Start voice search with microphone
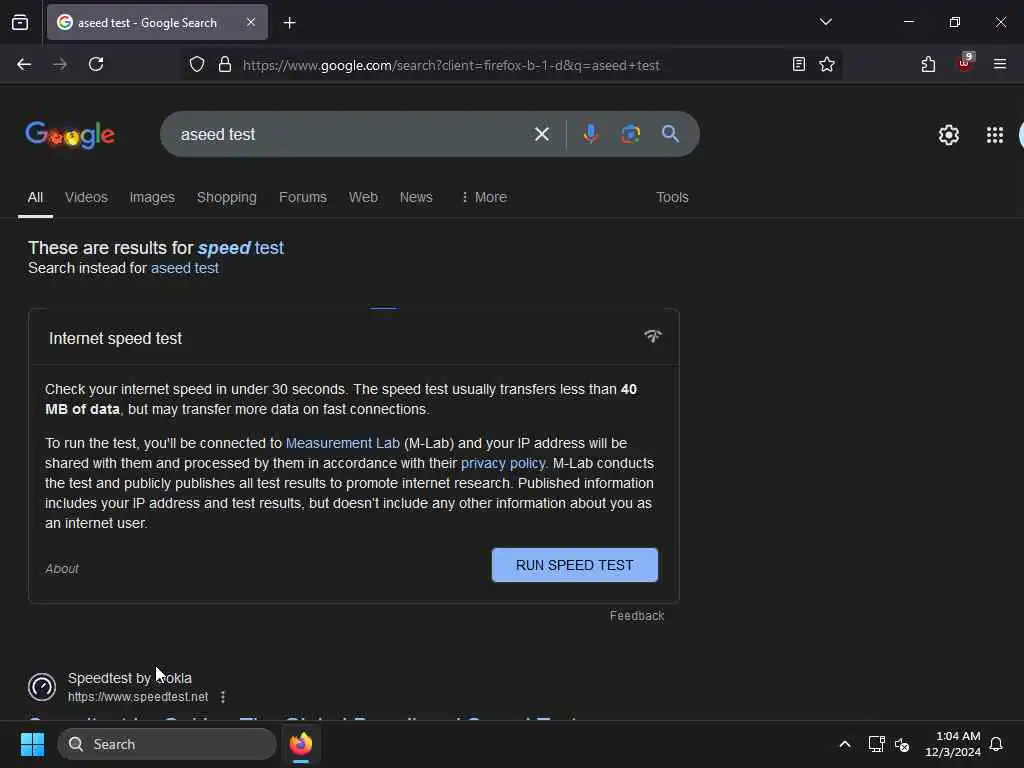Screen dimensions: 1024x768 (590, 134)
